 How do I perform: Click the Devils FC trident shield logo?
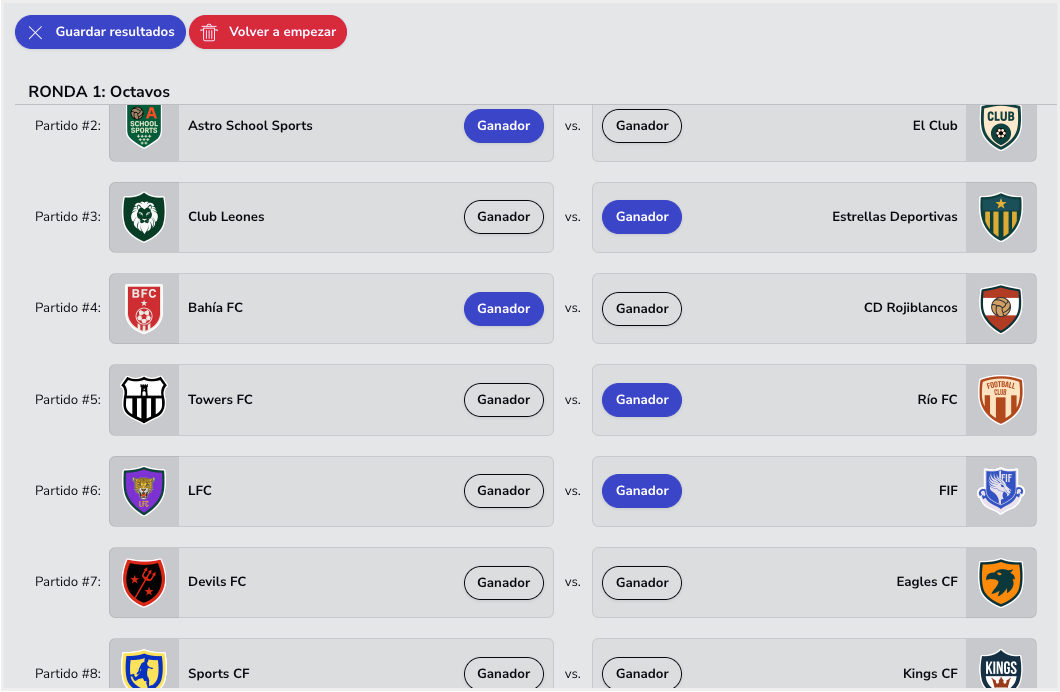(144, 582)
